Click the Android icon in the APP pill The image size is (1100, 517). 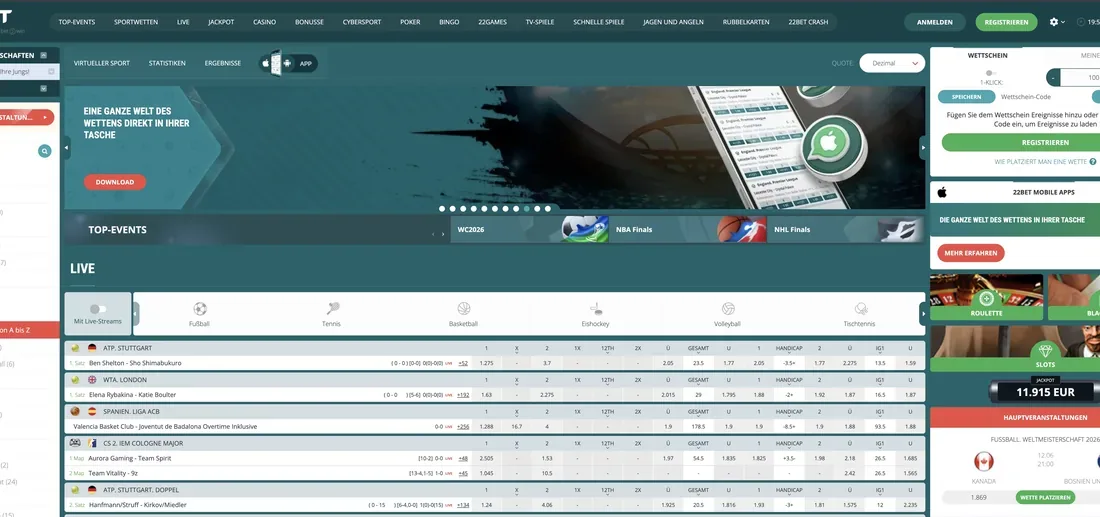[286, 63]
